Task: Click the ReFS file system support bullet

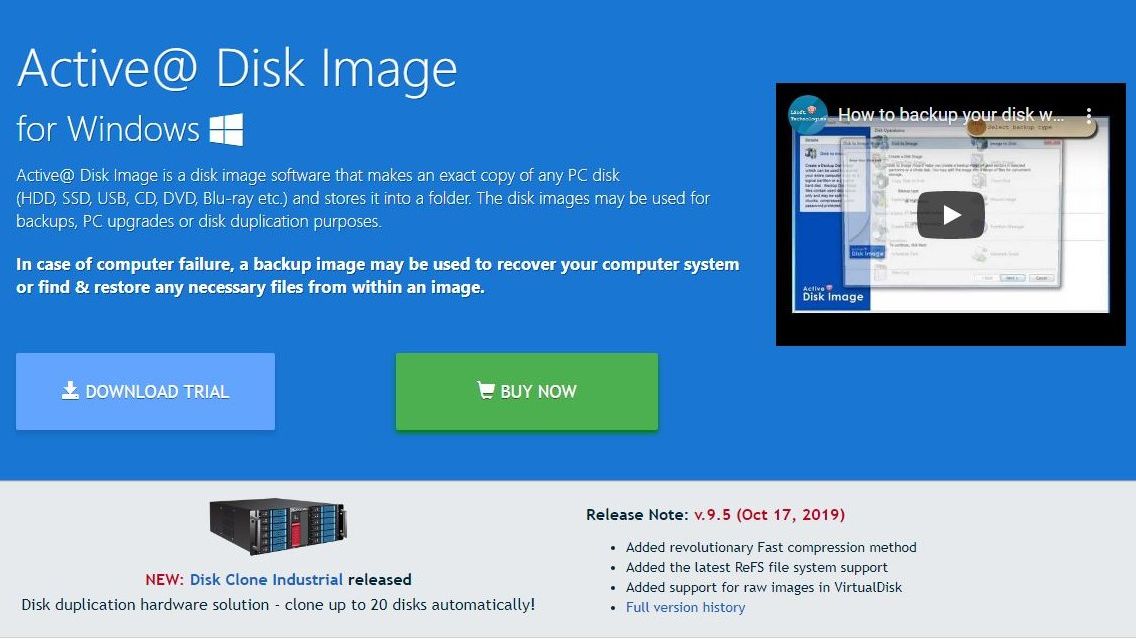Action: pos(756,567)
